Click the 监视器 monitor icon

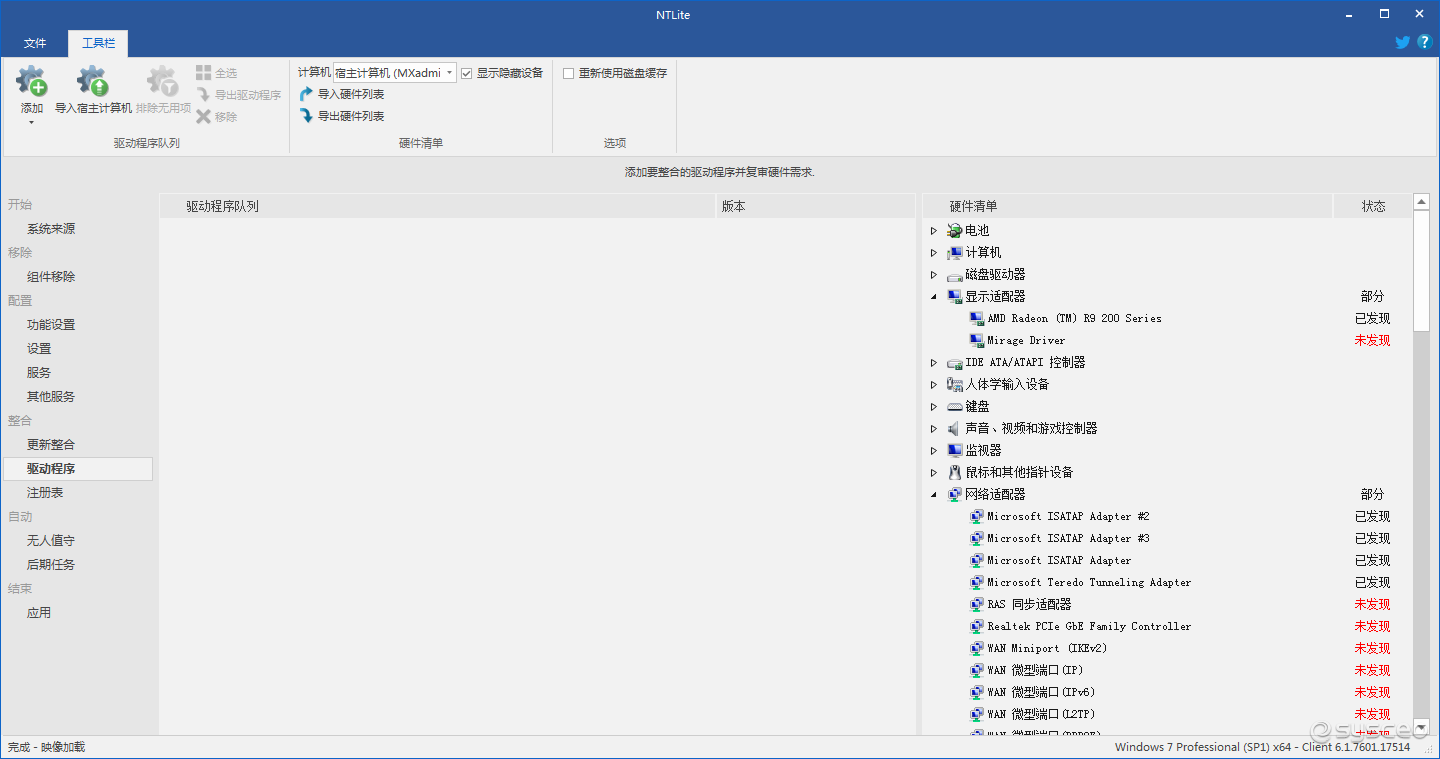click(955, 451)
